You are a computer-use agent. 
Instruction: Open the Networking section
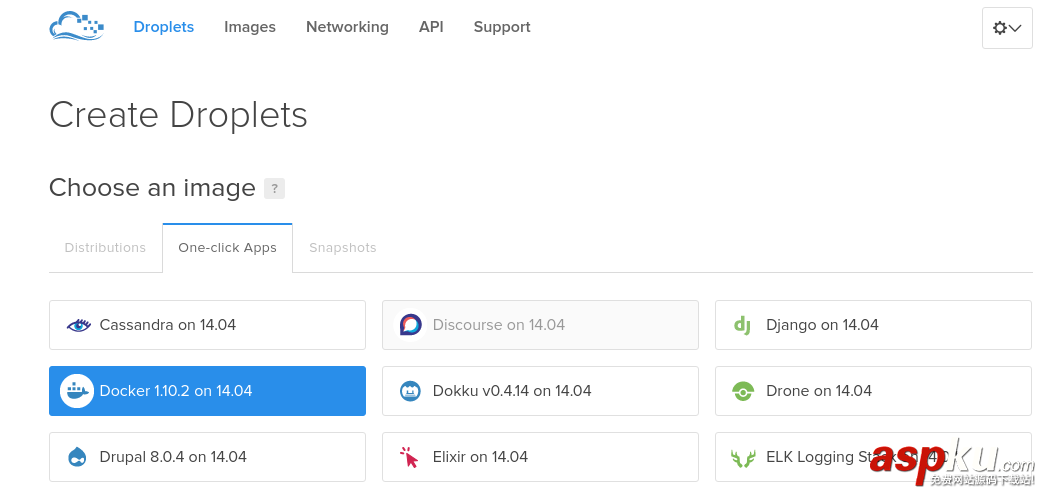click(x=347, y=27)
